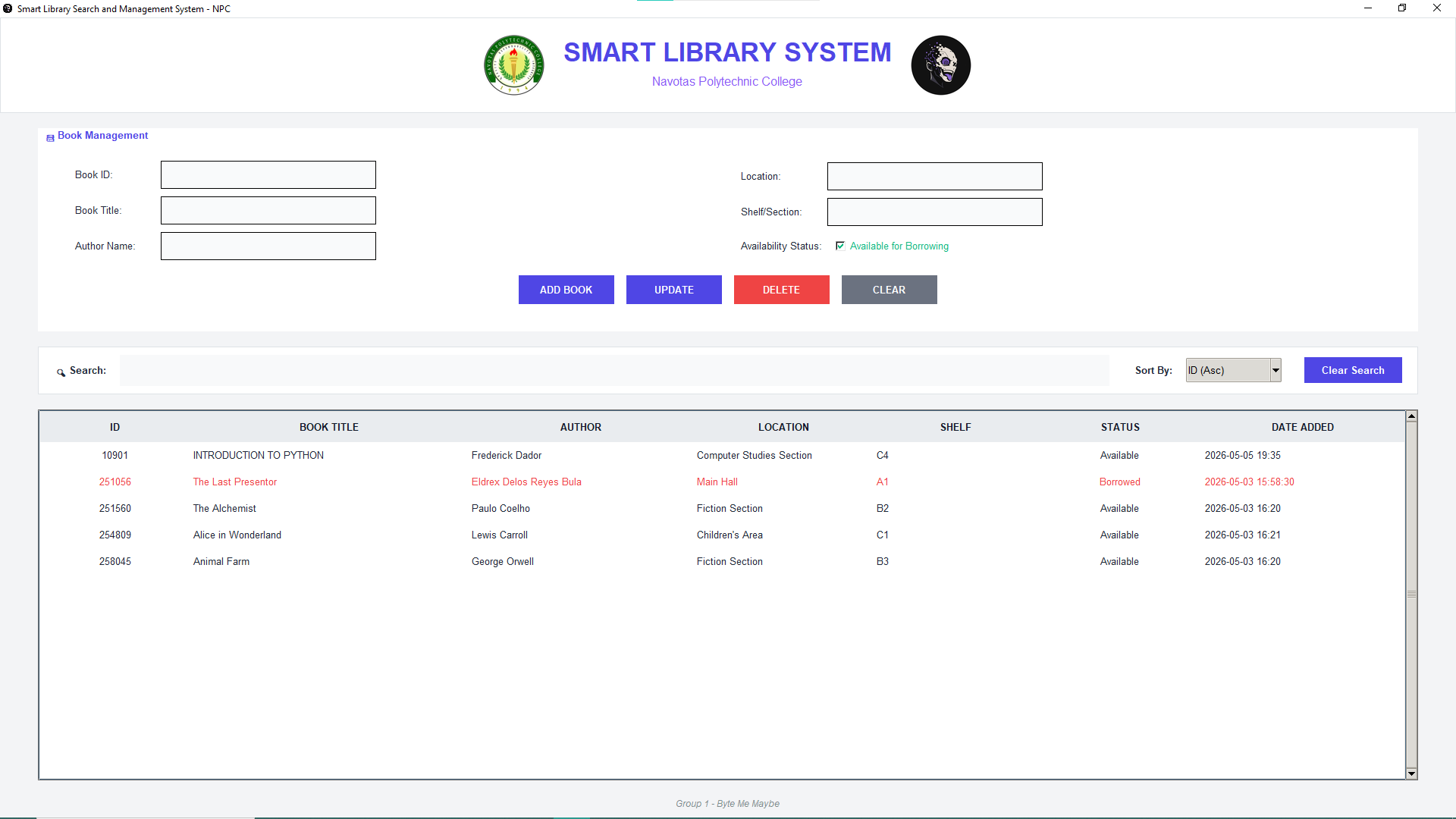The width and height of the screenshot is (1456, 819).
Task: Focus the Shelf/Section input field
Action: [x=935, y=212]
